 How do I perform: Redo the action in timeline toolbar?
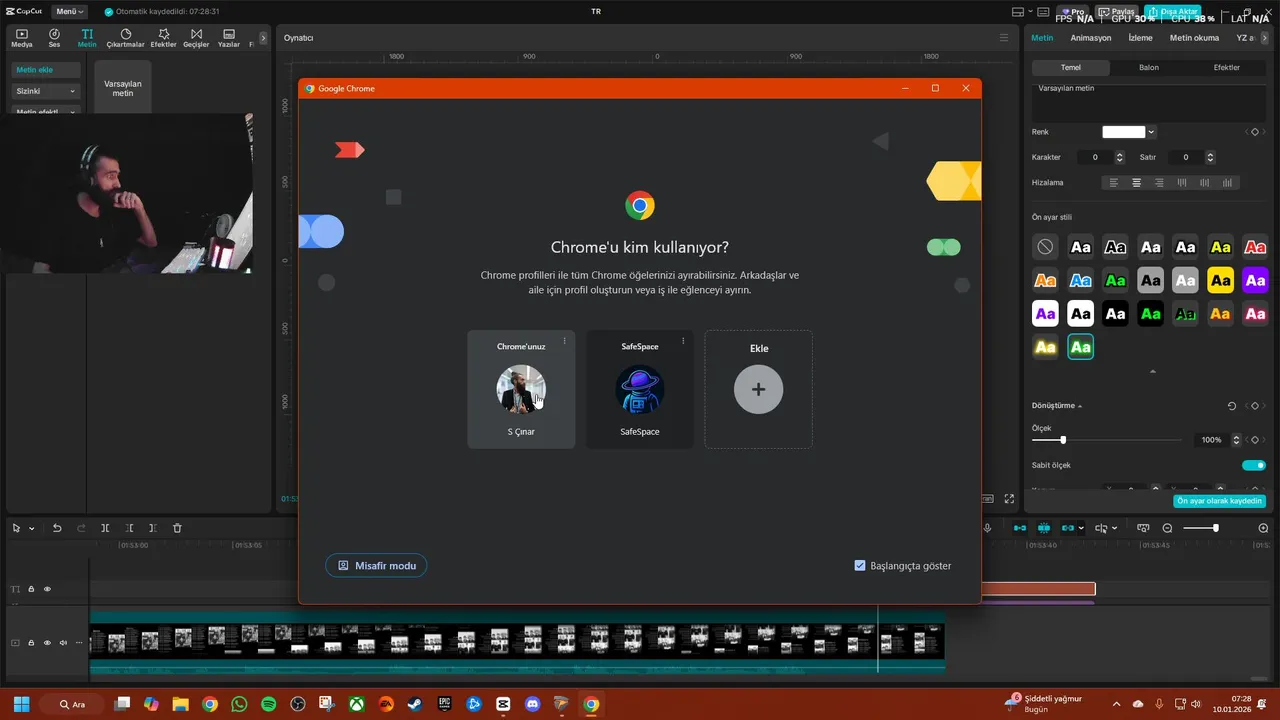tap(81, 528)
